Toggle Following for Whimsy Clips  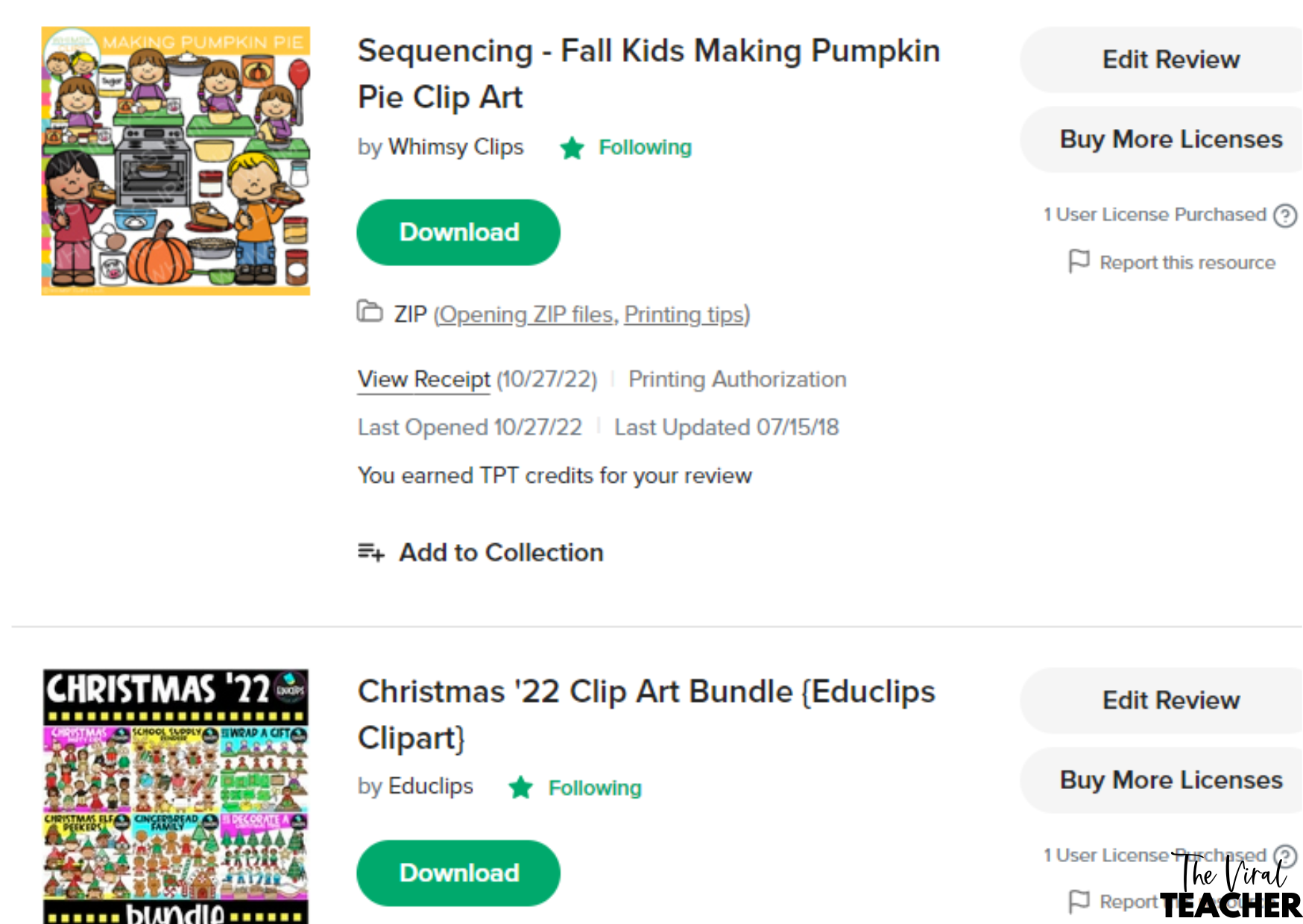tap(645, 148)
